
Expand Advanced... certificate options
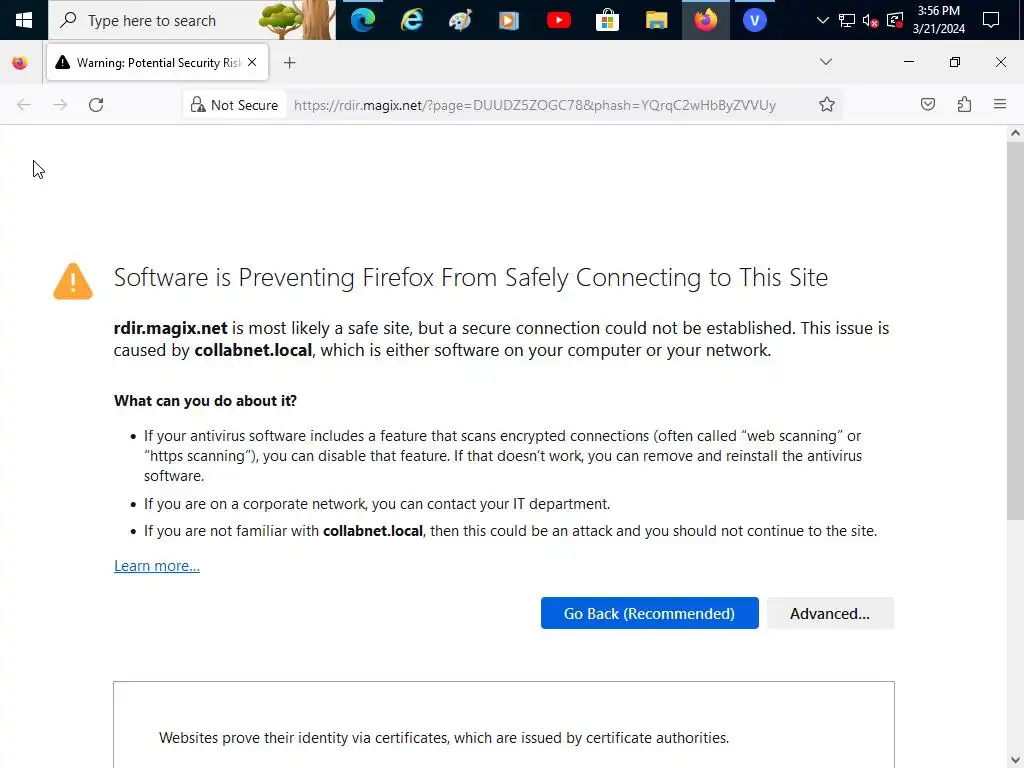(x=830, y=613)
